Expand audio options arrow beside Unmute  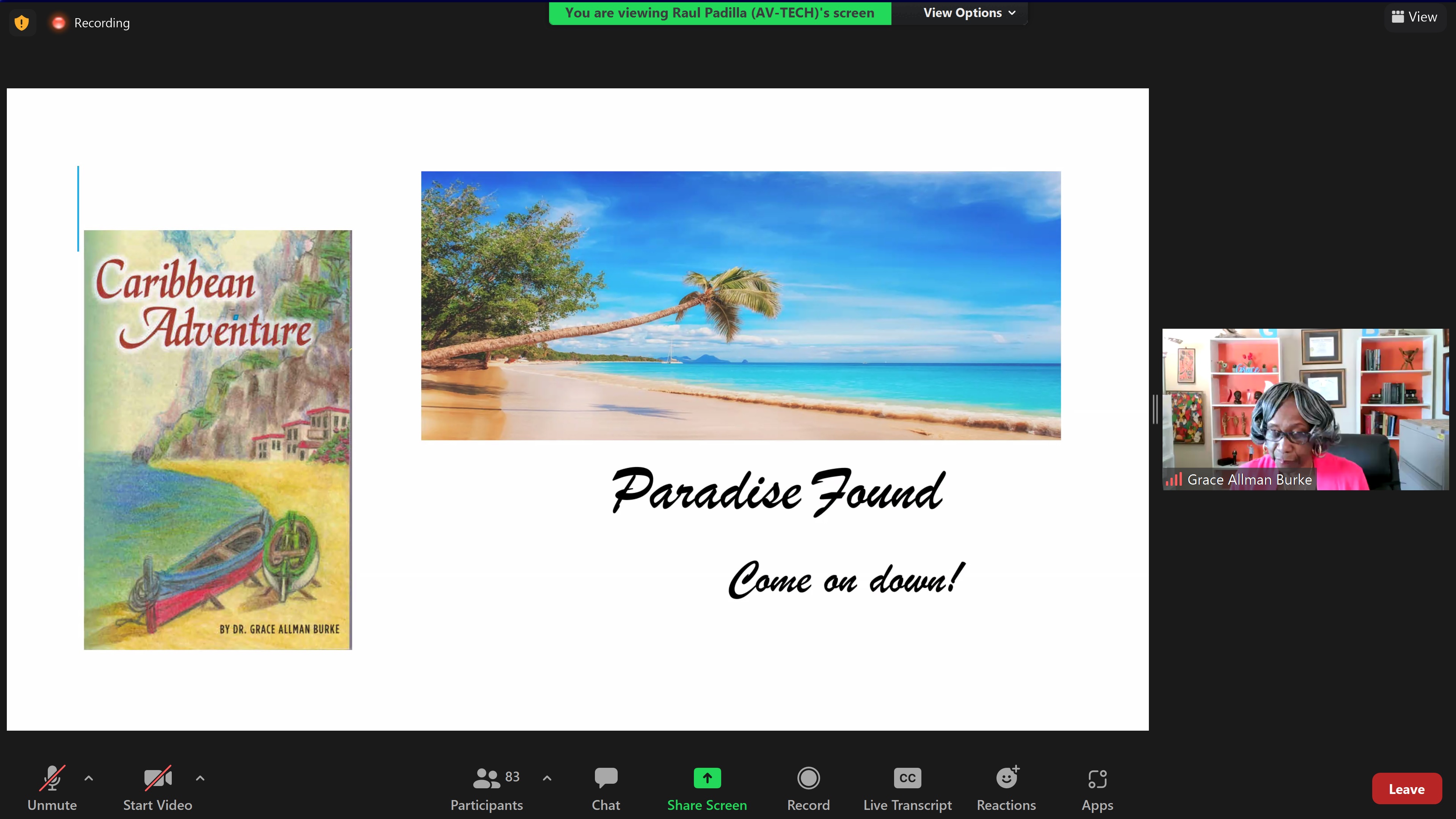tap(89, 778)
